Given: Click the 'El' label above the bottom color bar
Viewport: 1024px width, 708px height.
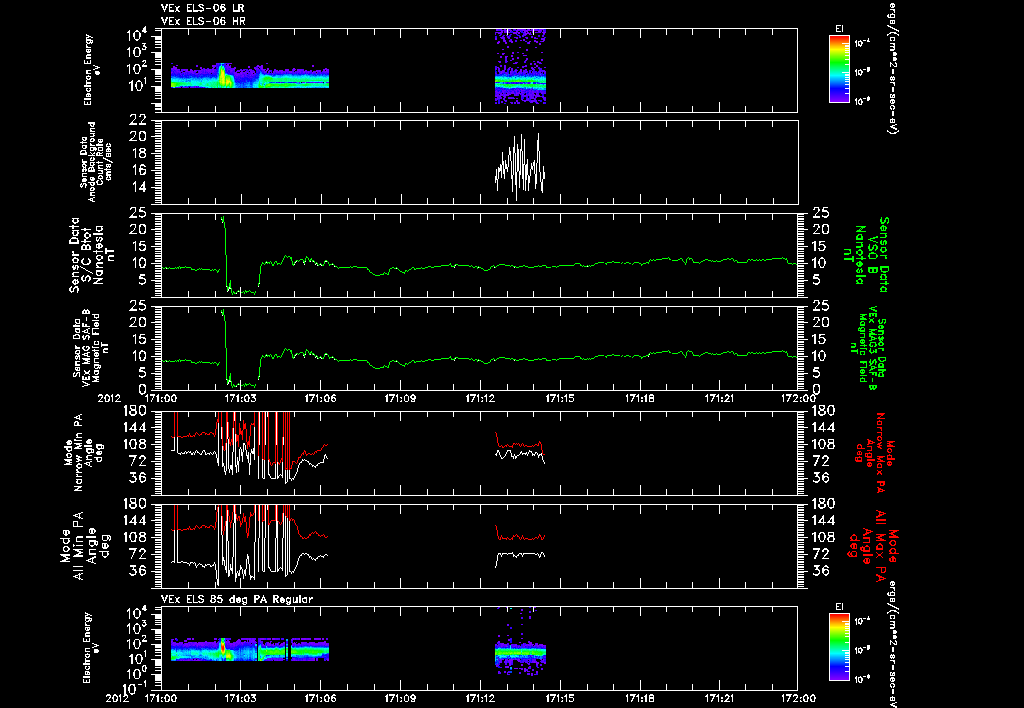Looking at the screenshot, I should [839, 607].
